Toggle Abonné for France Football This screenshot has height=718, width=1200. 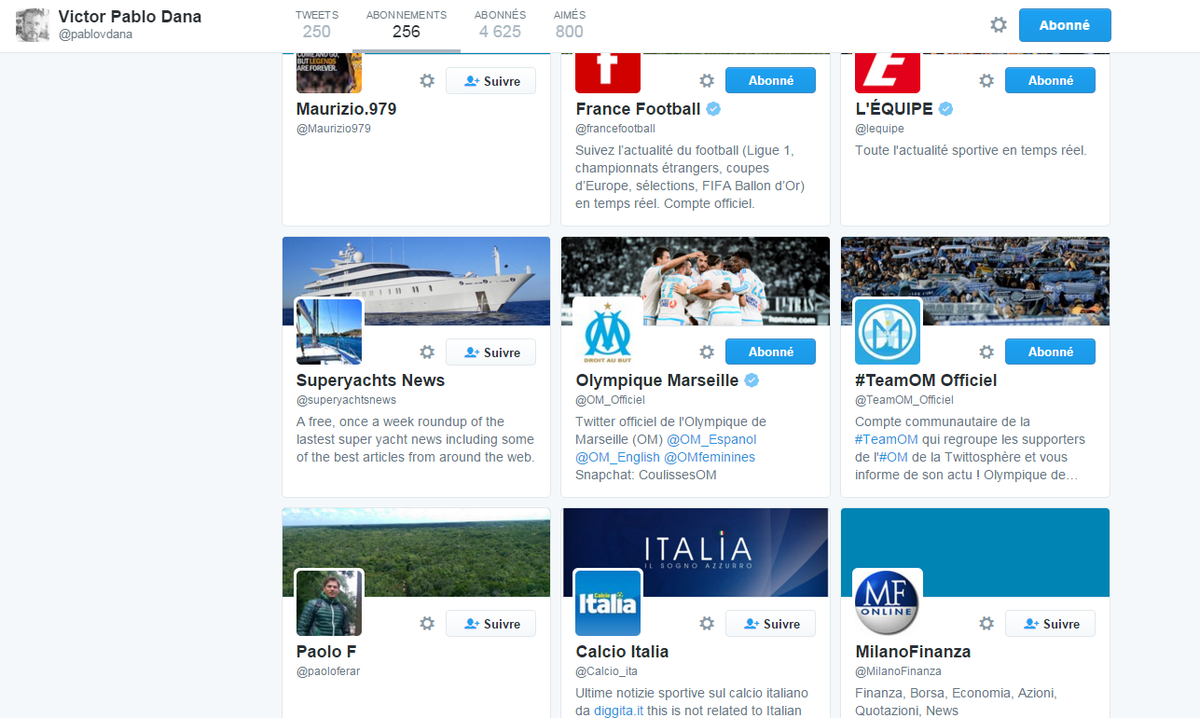pos(770,81)
